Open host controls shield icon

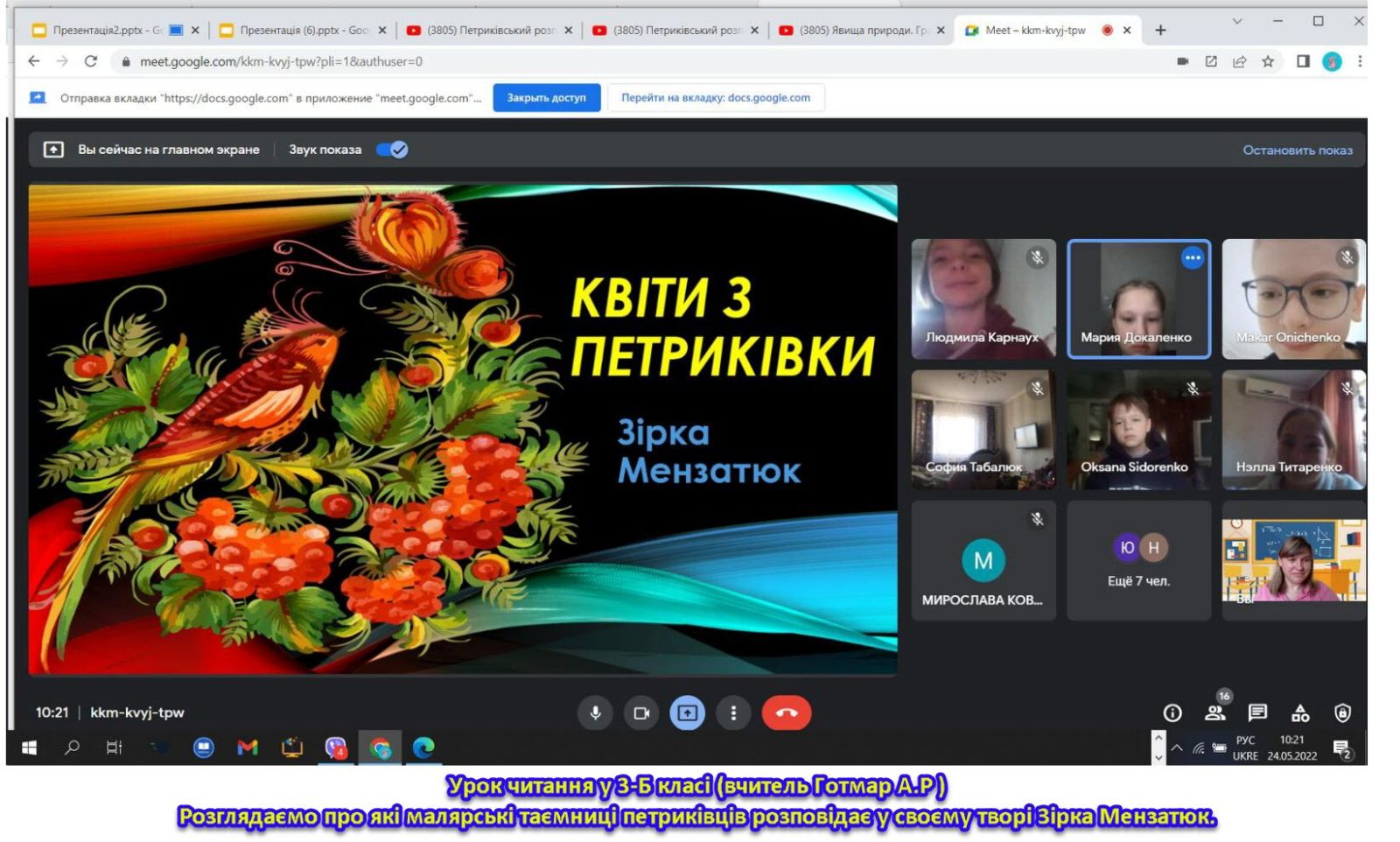(1342, 713)
